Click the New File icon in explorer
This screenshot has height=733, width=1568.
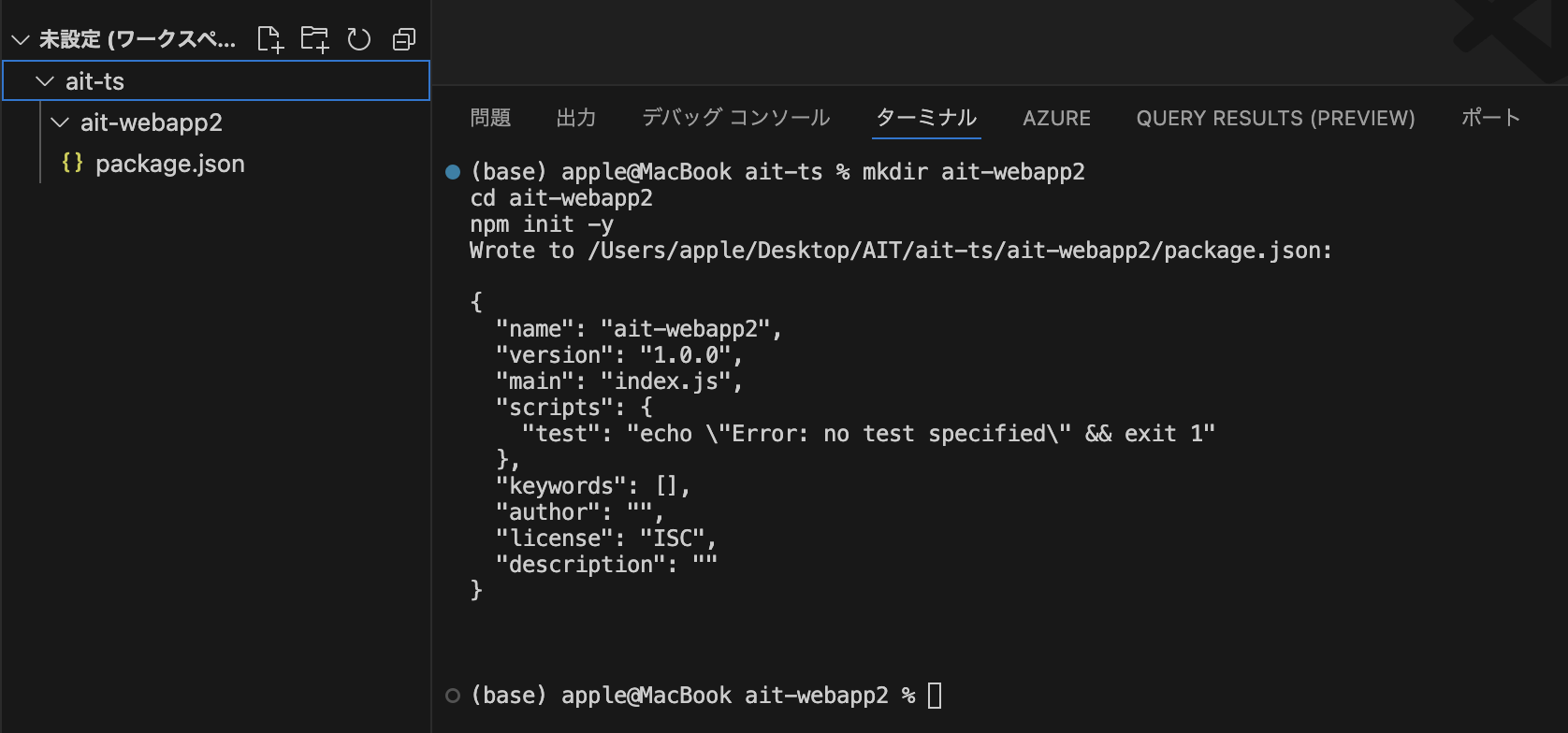[269, 39]
